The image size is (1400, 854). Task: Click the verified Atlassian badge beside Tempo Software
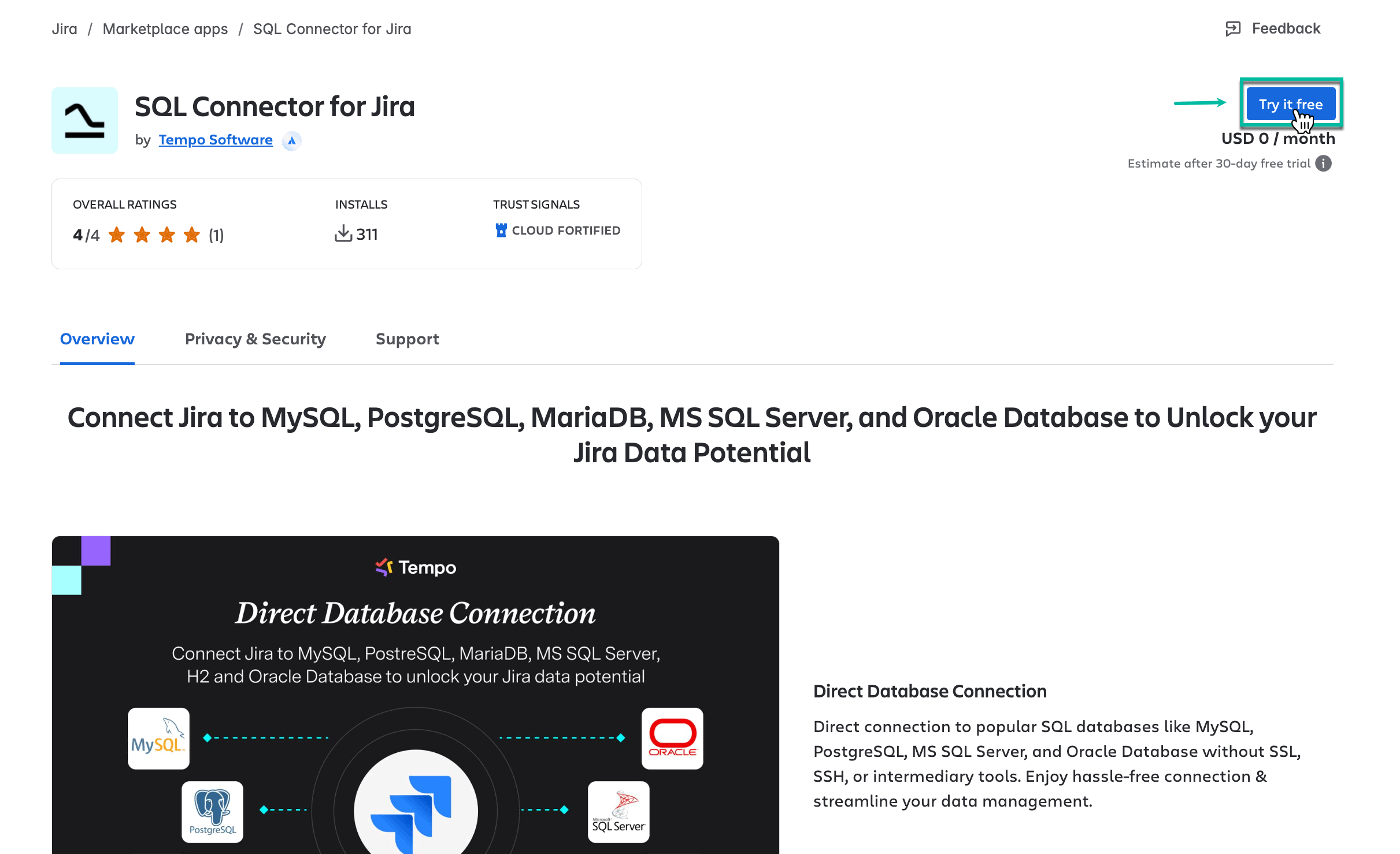pos(291,140)
